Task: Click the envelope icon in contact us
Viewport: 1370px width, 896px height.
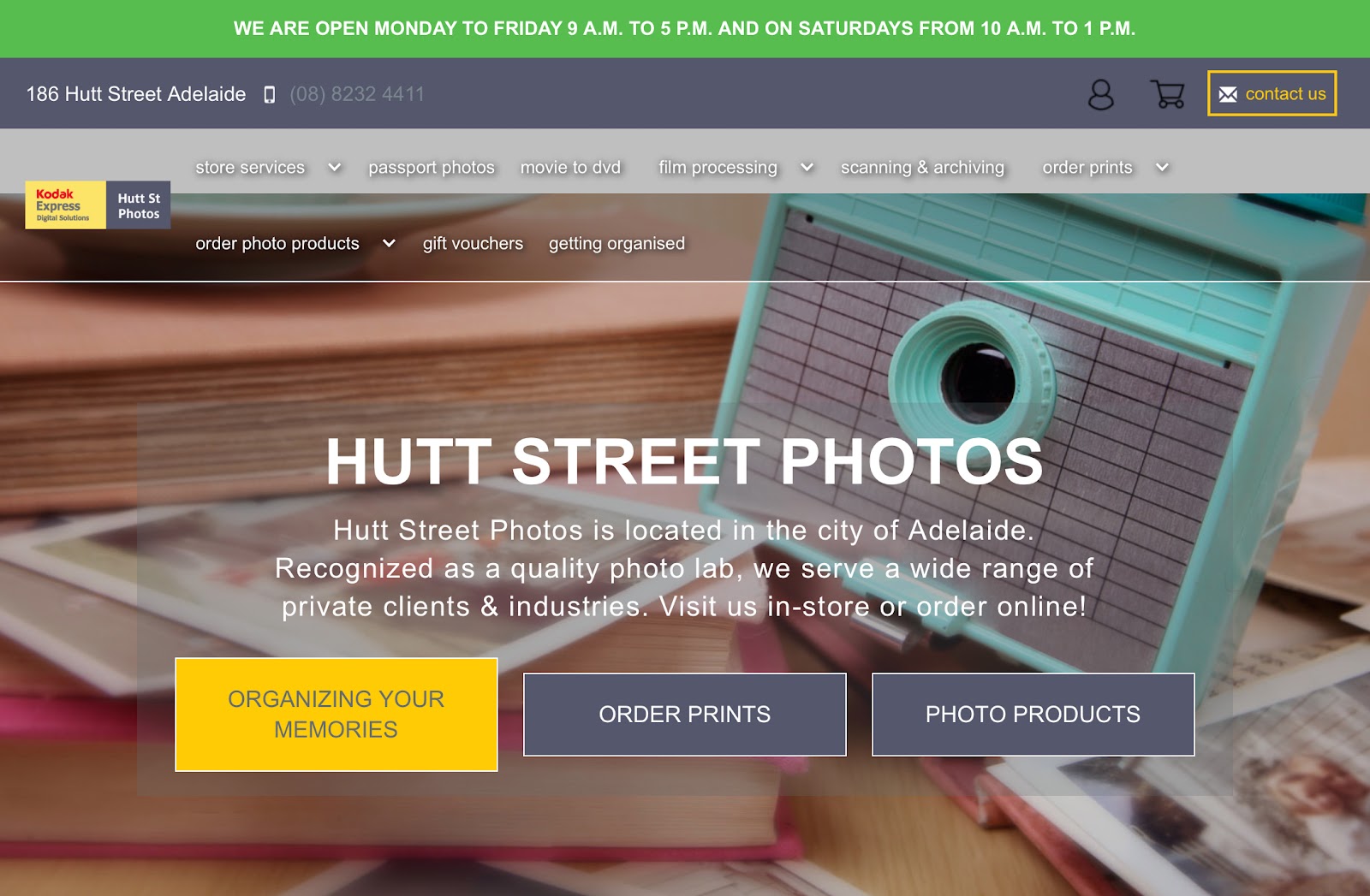Action: click(x=1228, y=94)
